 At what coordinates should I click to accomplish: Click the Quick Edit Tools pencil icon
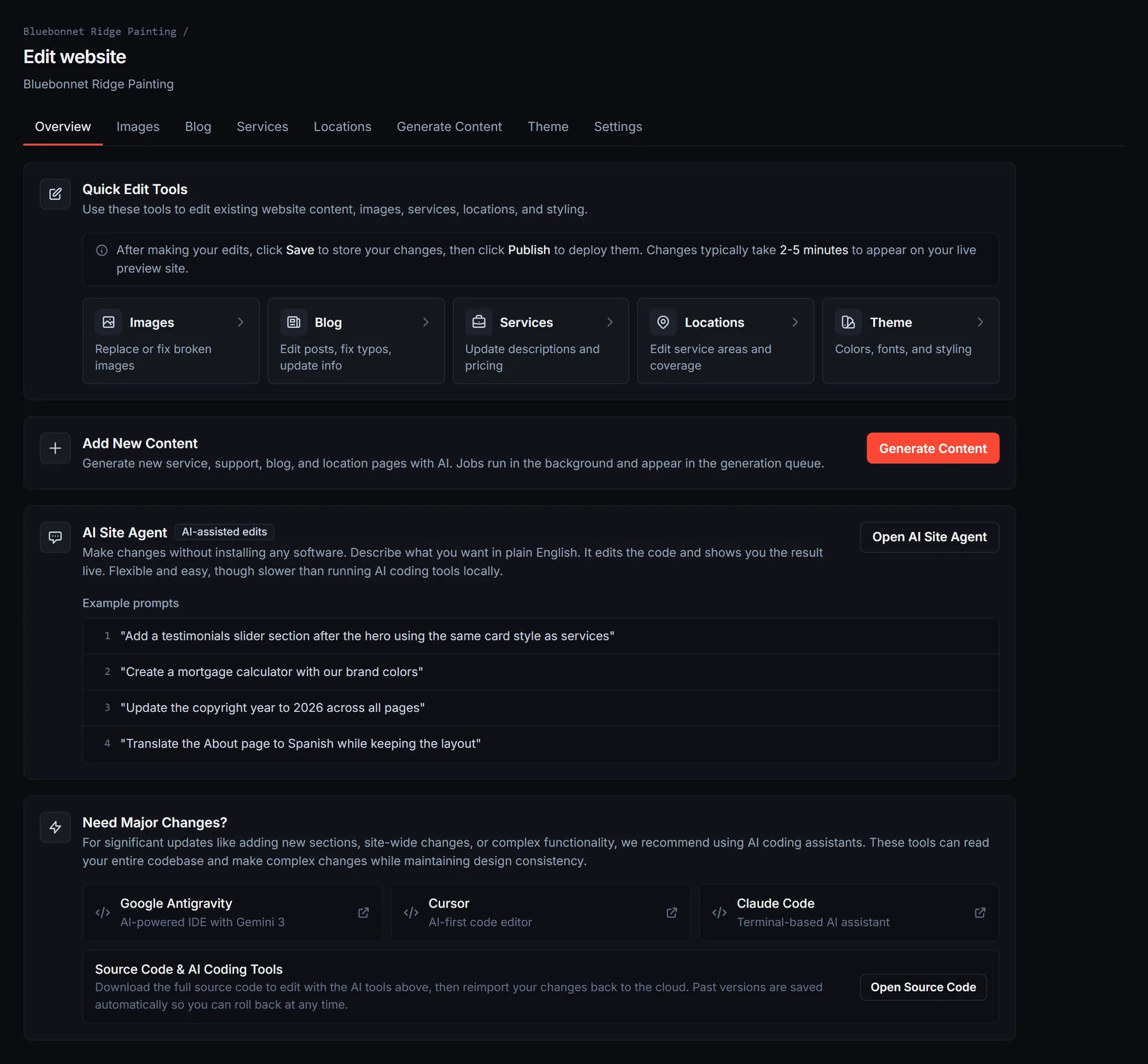pos(55,194)
